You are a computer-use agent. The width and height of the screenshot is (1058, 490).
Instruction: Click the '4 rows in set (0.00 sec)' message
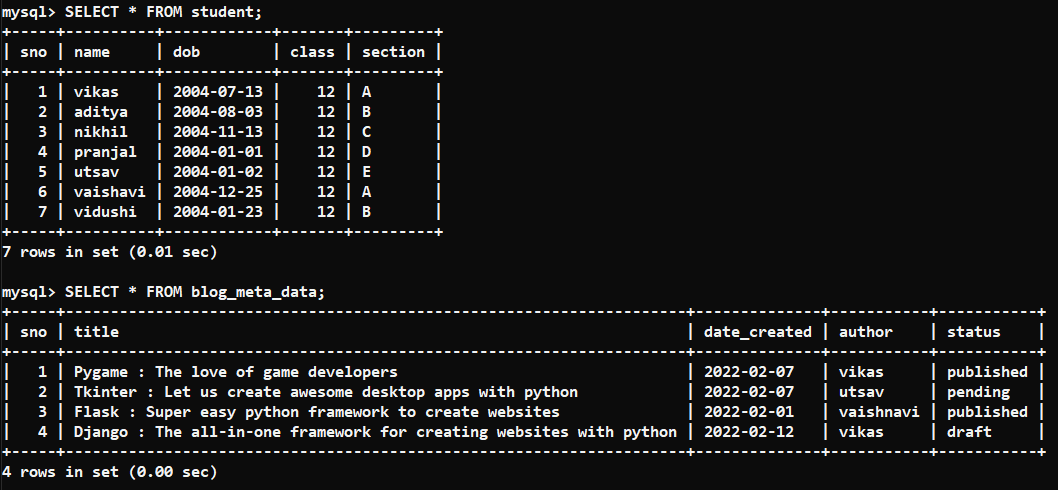[x=110, y=472]
